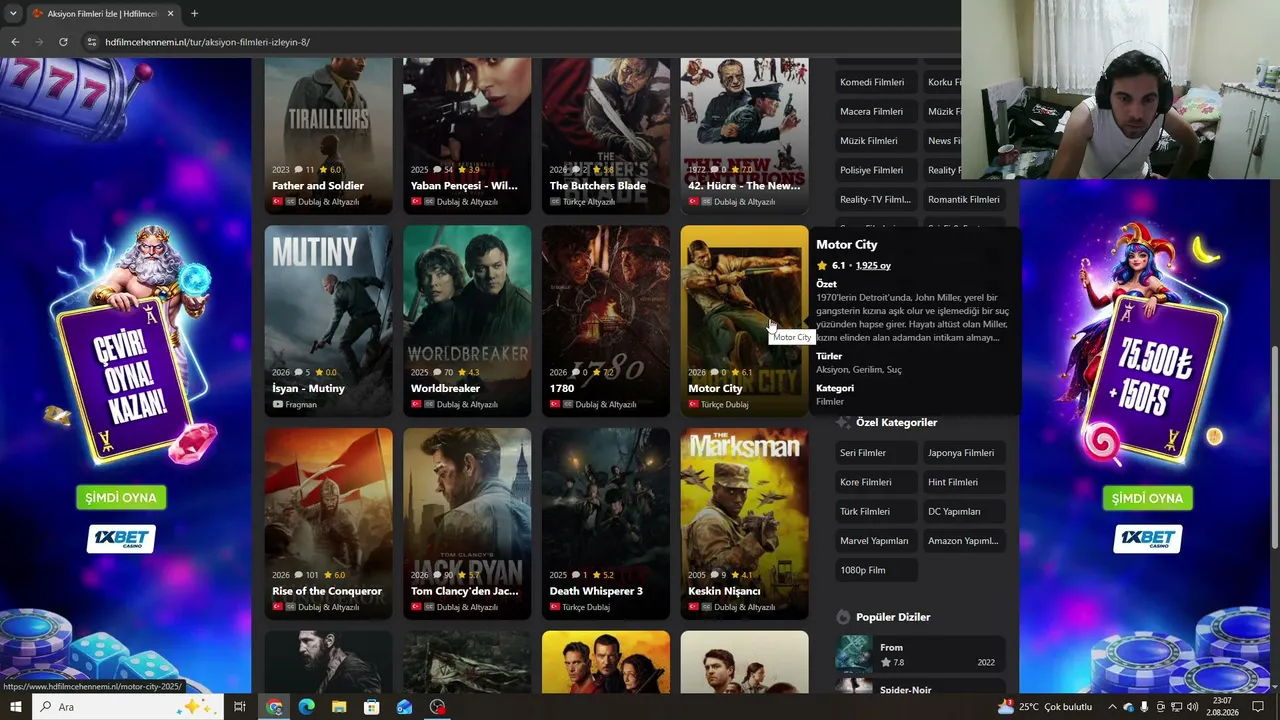1280x720 pixels.
Task: Open Microsoft Store from the taskbar
Action: point(371,707)
